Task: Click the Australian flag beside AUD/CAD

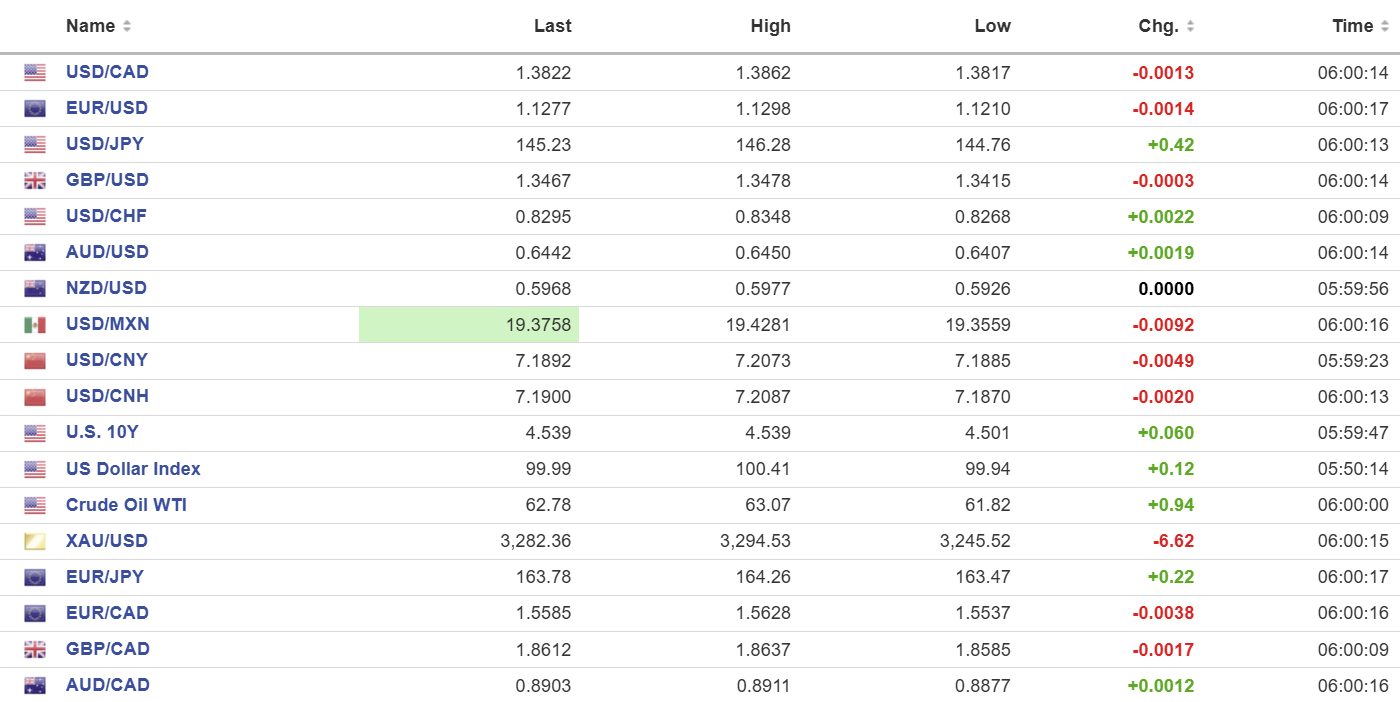Action: pos(35,685)
